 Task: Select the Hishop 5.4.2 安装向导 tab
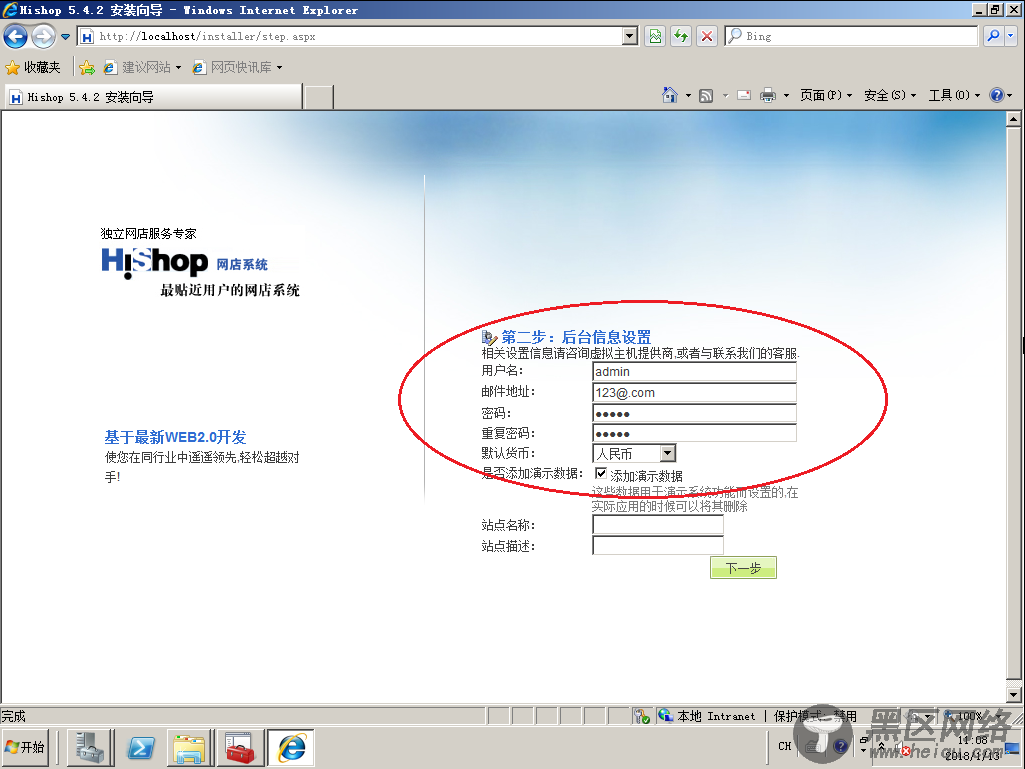click(x=154, y=97)
